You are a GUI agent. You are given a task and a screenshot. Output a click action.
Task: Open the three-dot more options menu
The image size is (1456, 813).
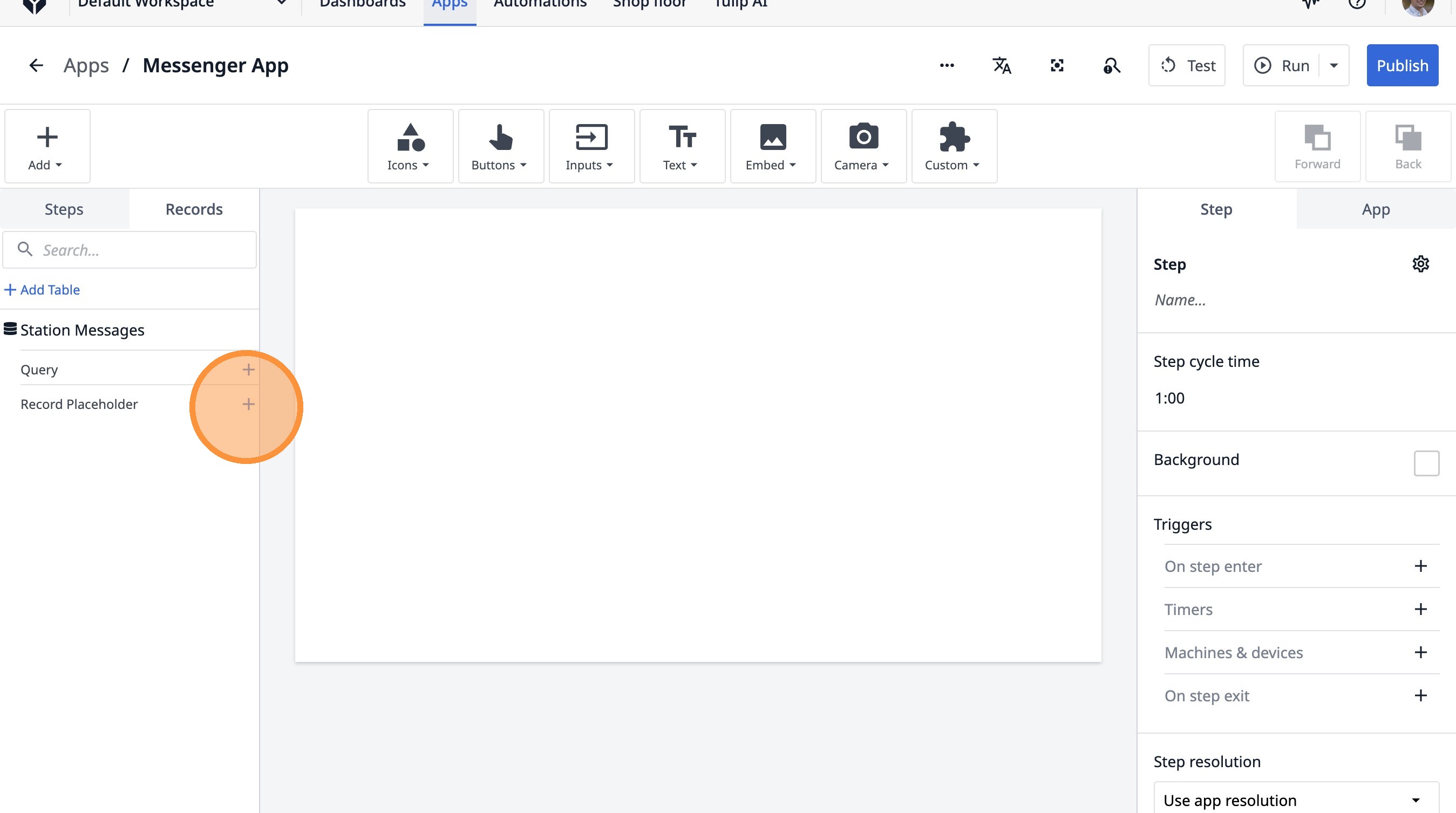coord(947,65)
